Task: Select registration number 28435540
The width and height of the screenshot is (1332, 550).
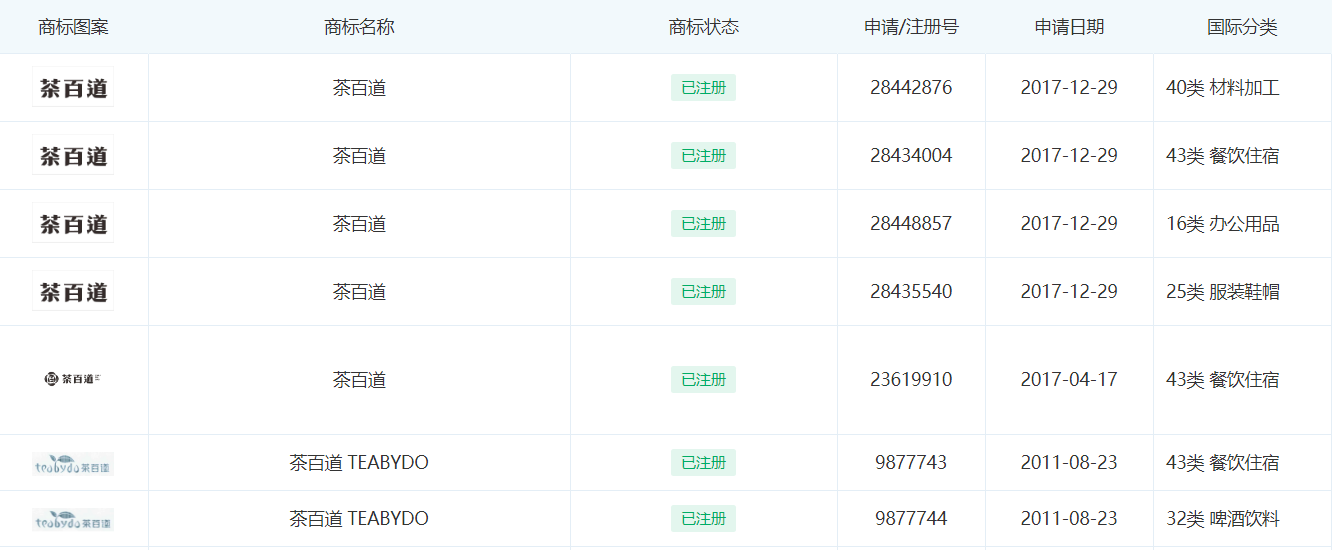Action: (911, 292)
